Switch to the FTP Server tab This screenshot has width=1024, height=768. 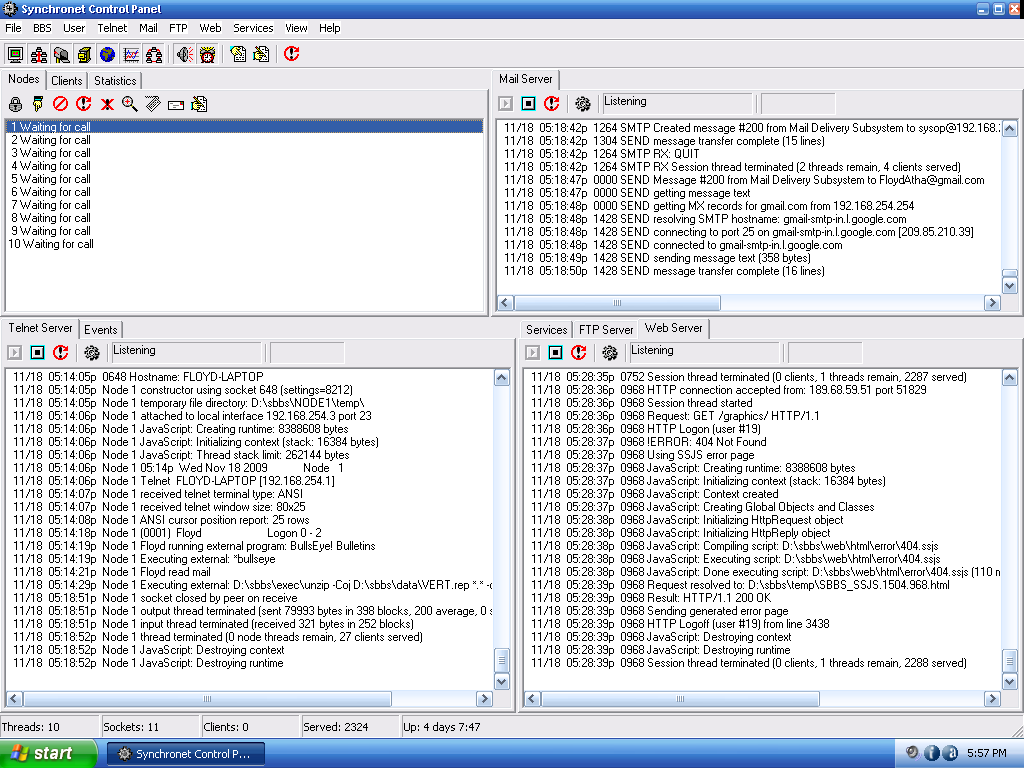606,329
